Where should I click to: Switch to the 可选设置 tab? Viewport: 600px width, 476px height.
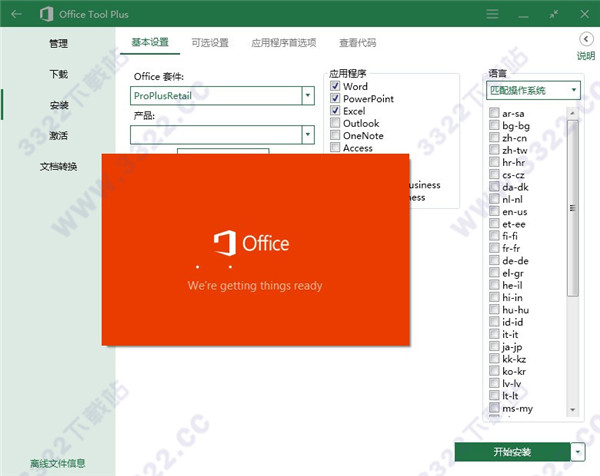(210, 42)
